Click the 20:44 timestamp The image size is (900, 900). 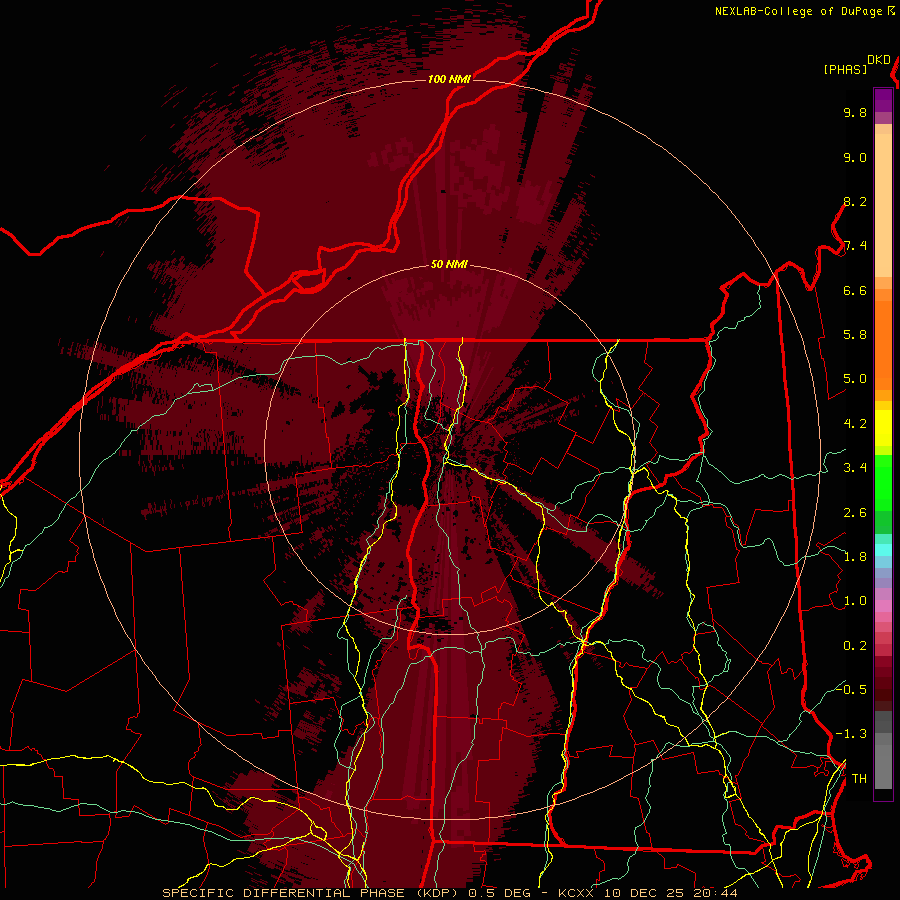pyautogui.click(x=715, y=893)
